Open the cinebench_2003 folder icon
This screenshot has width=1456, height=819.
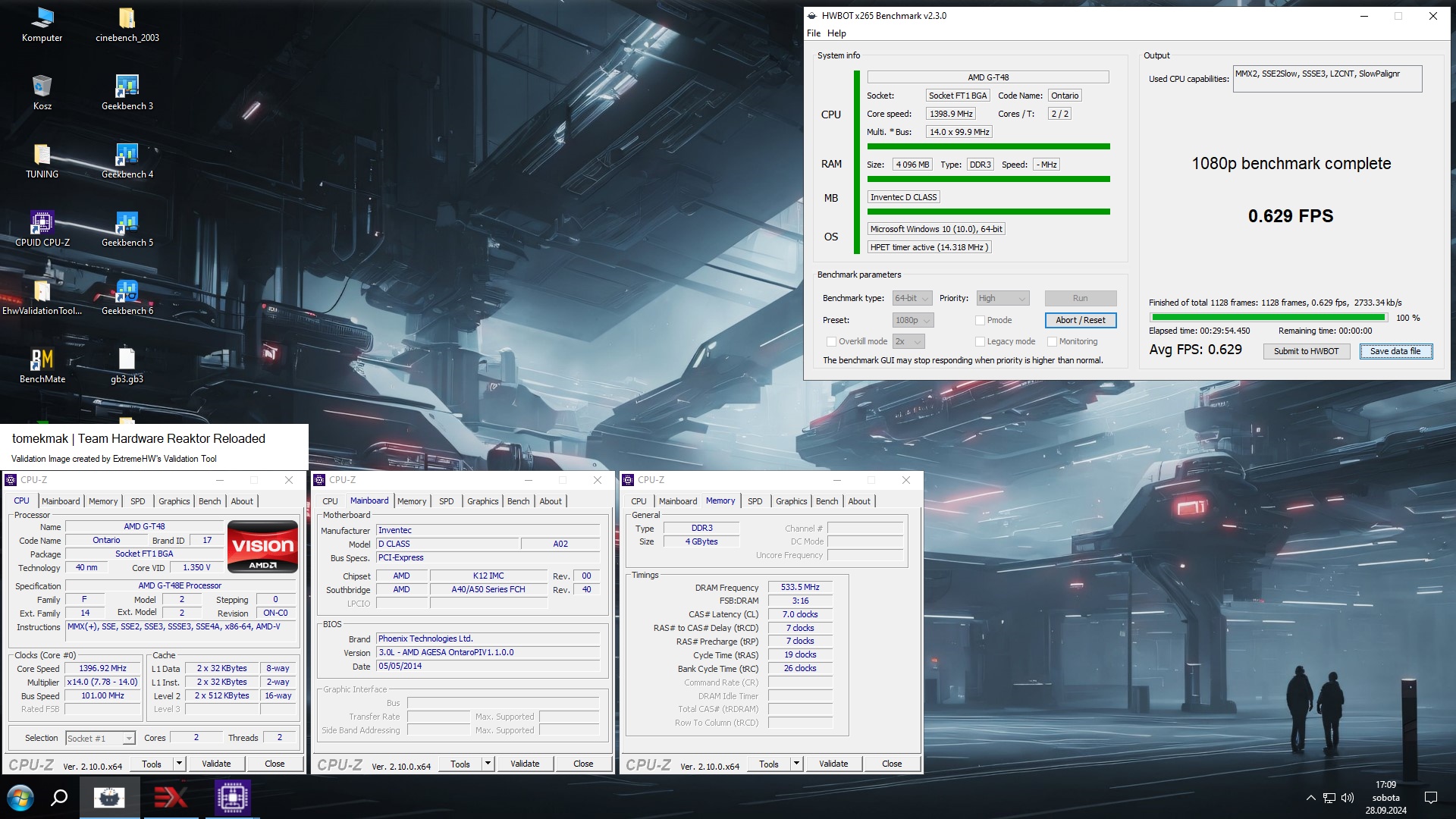click(x=127, y=24)
